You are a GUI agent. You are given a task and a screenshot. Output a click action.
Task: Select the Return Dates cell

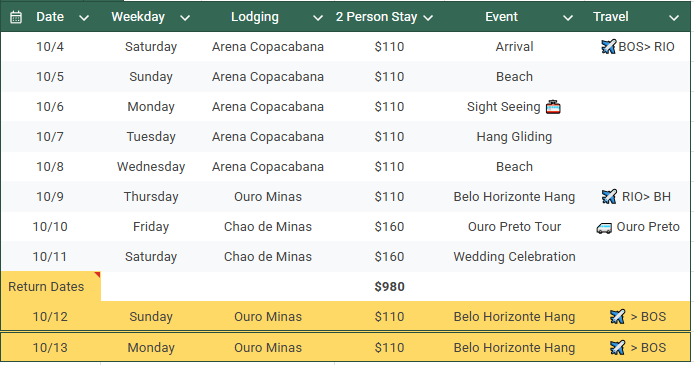51,287
